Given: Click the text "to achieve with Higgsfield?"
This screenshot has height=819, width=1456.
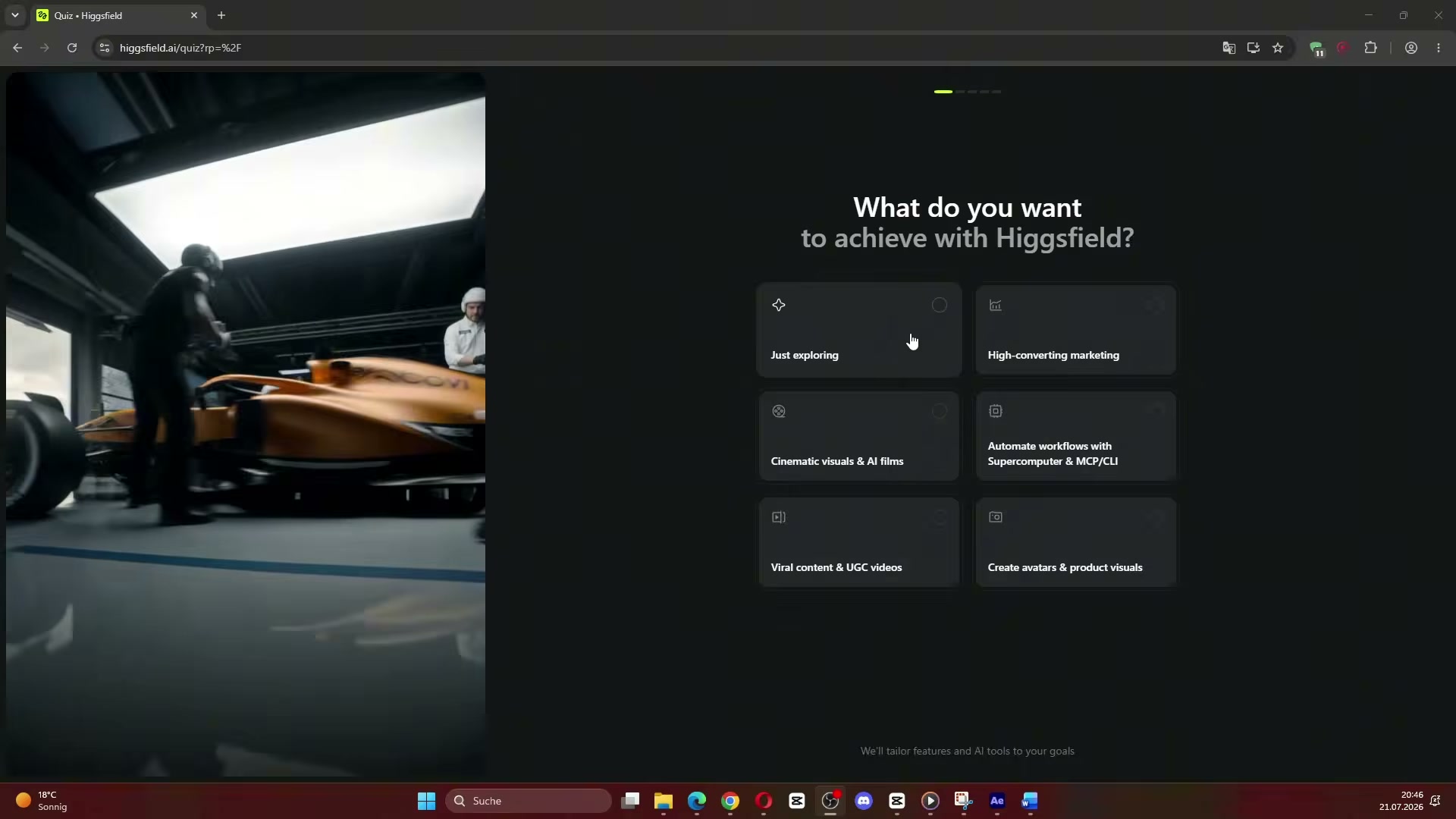Looking at the screenshot, I should click(968, 238).
